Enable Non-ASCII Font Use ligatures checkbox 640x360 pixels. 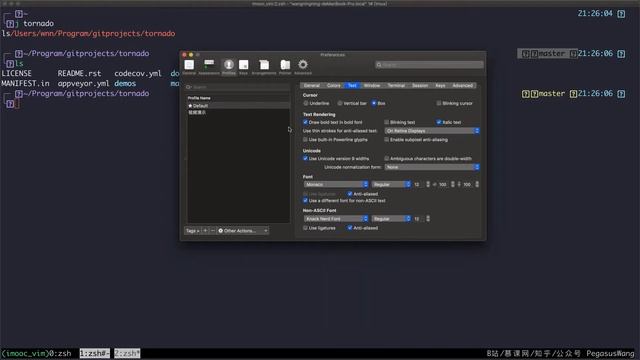point(305,228)
